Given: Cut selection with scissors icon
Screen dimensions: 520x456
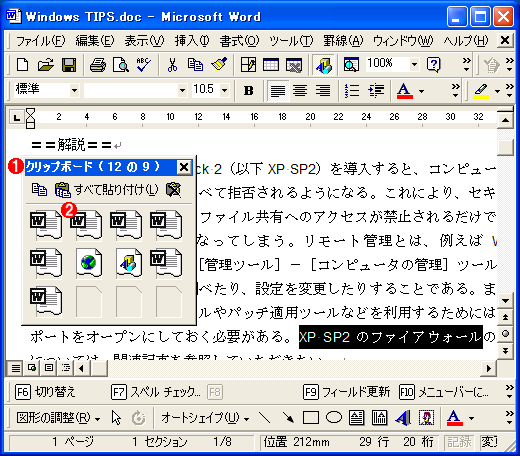Looking at the screenshot, I should pyautogui.click(x=172, y=65).
